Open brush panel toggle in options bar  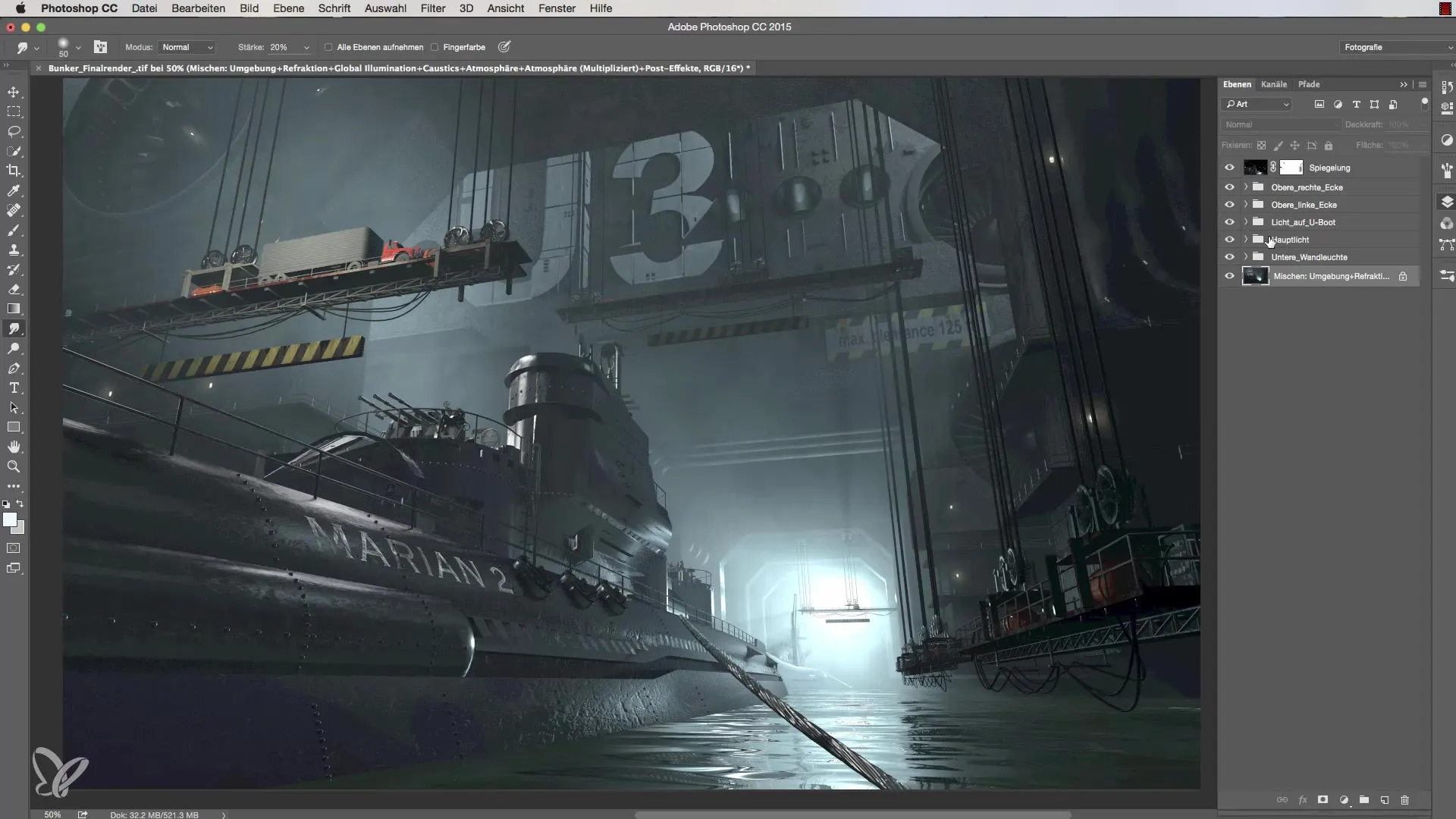pyautogui.click(x=100, y=47)
